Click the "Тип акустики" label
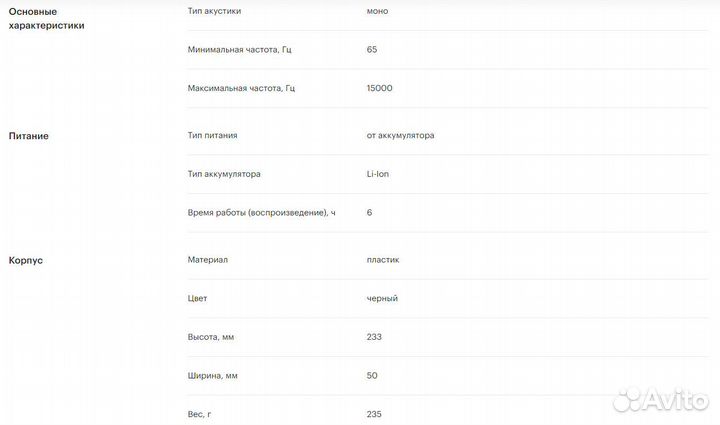The height and width of the screenshot is (425, 720). [214, 11]
